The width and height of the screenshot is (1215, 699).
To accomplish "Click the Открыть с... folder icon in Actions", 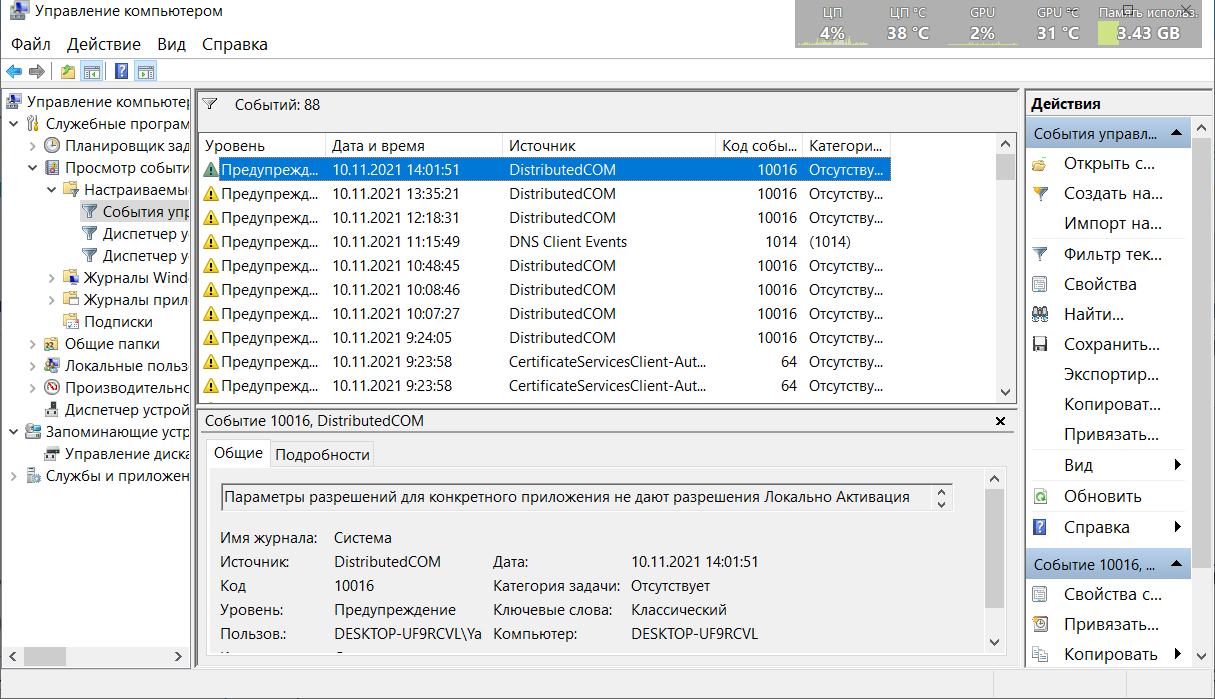I will (x=1040, y=164).
